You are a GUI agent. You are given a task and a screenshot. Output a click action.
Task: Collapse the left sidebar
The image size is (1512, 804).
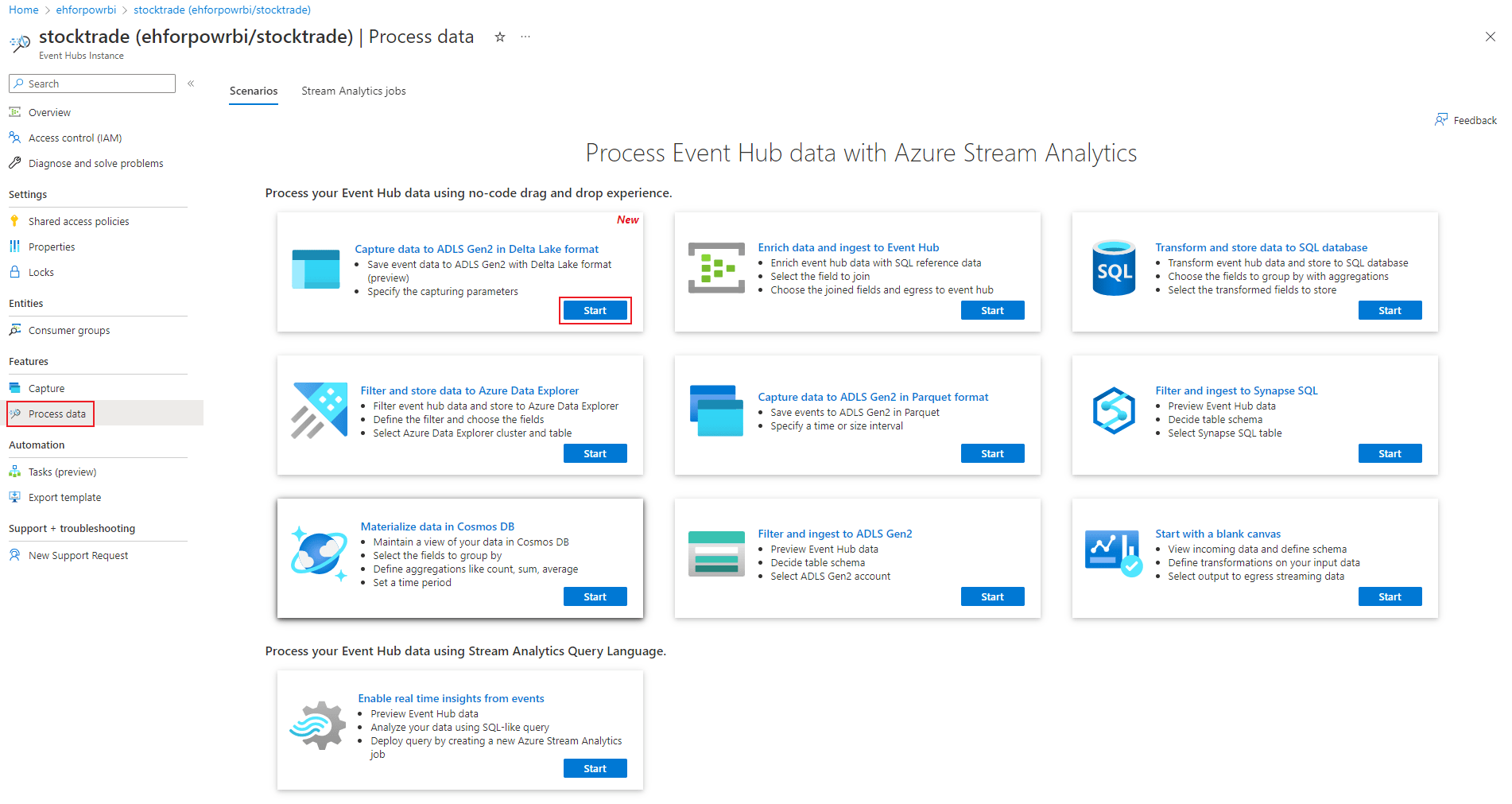191,83
